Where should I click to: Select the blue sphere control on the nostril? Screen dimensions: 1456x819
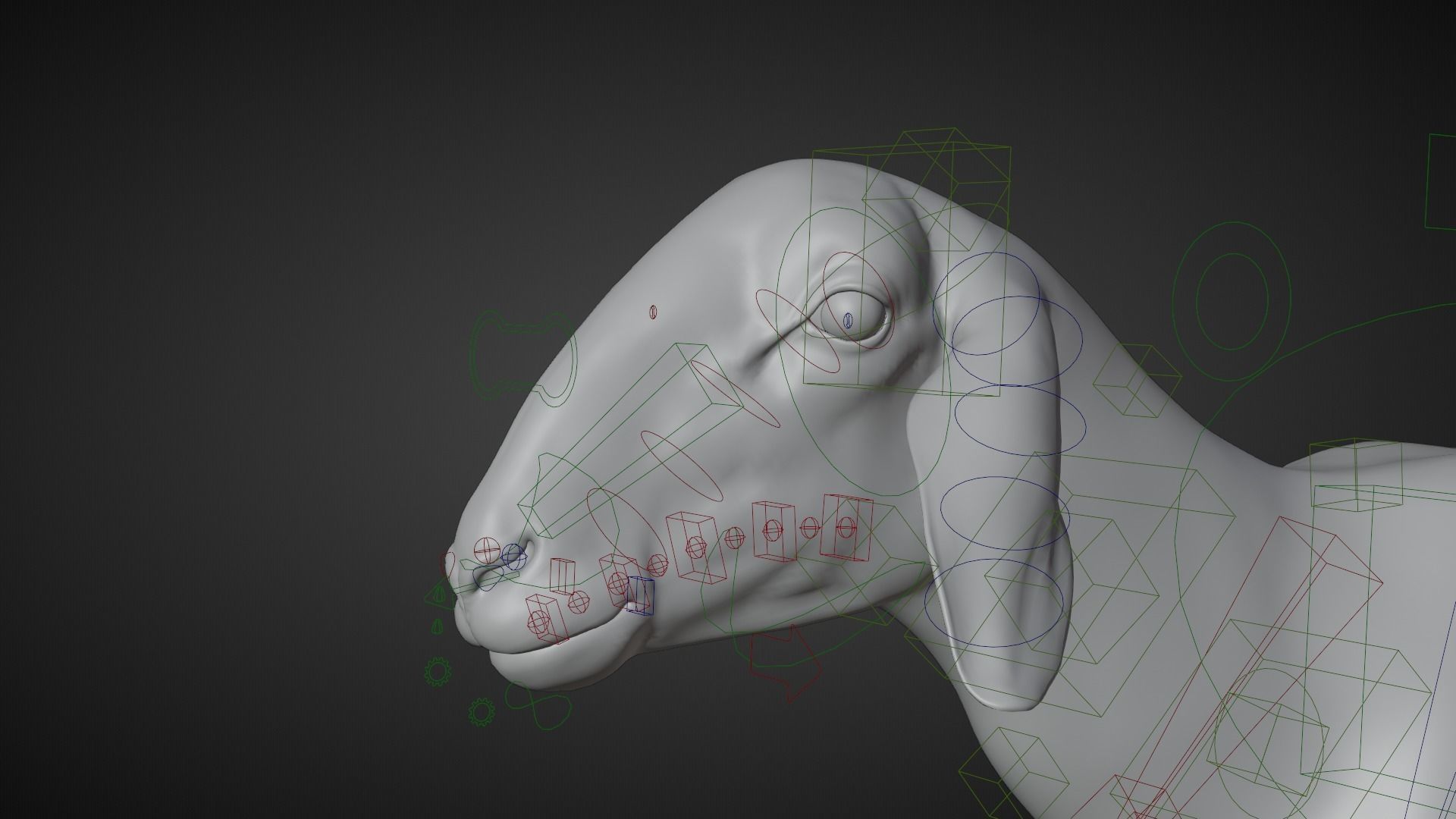pyautogui.click(x=513, y=557)
